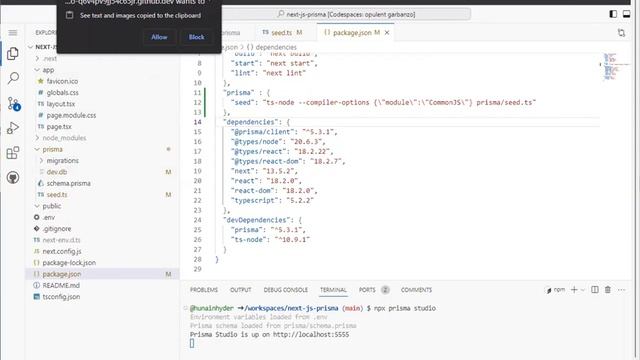Open terminal panel more actions ellipsis
The width and height of the screenshot is (640, 360).
pos(621,290)
